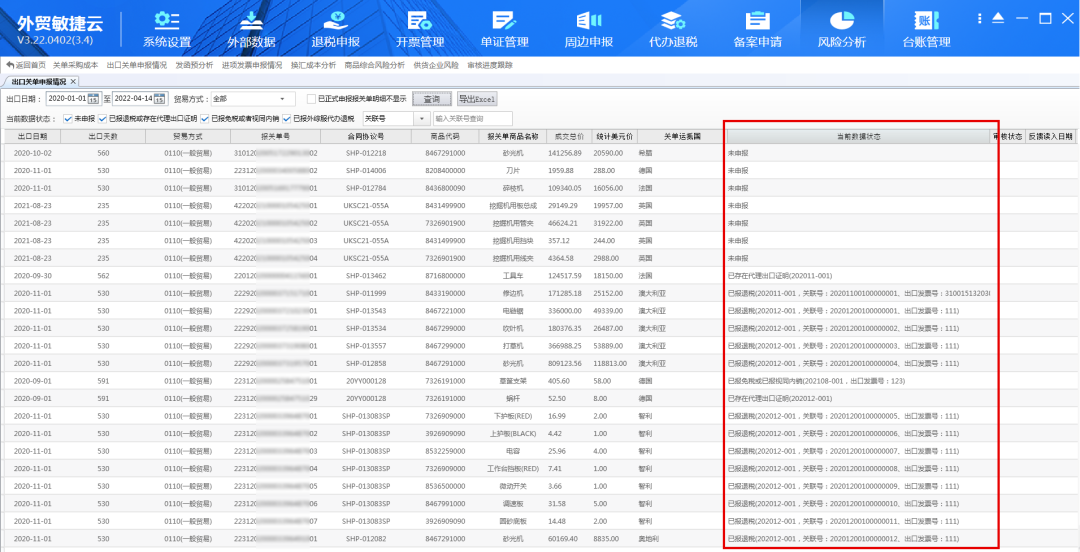The width and height of the screenshot is (1080, 552).
Task: Open the 退税申报 module
Action: click(x=335, y=28)
